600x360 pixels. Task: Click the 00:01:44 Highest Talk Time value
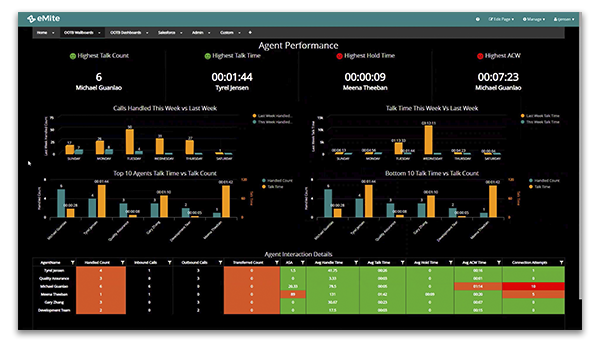coord(232,77)
